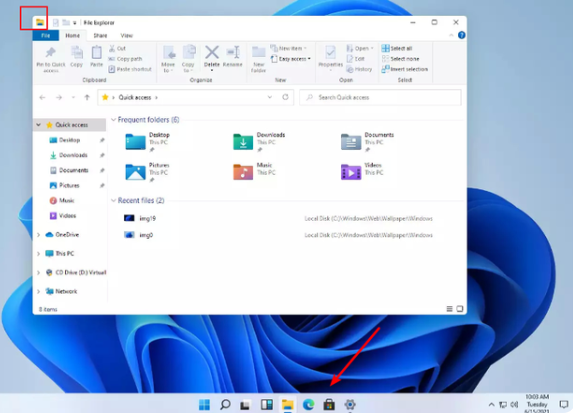
Task: Click the Search Quick access field
Action: (380, 97)
